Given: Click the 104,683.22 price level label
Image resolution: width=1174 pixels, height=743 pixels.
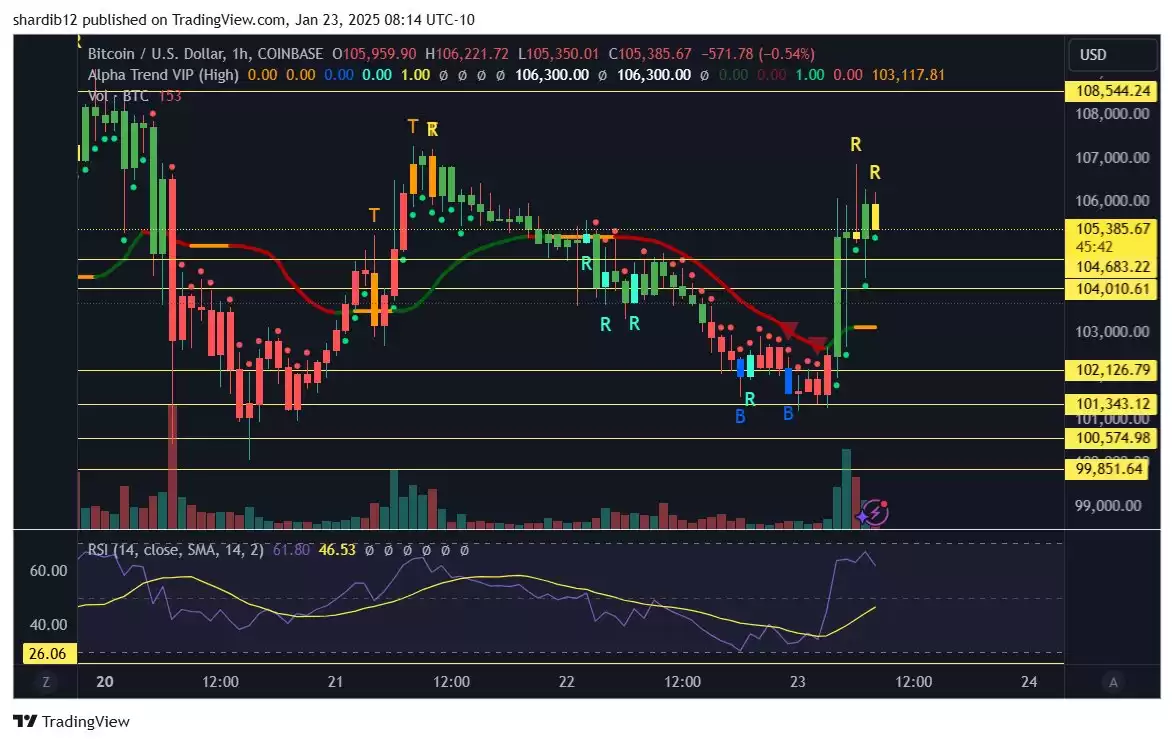Looking at the screenshot, I should point(1113,267).
